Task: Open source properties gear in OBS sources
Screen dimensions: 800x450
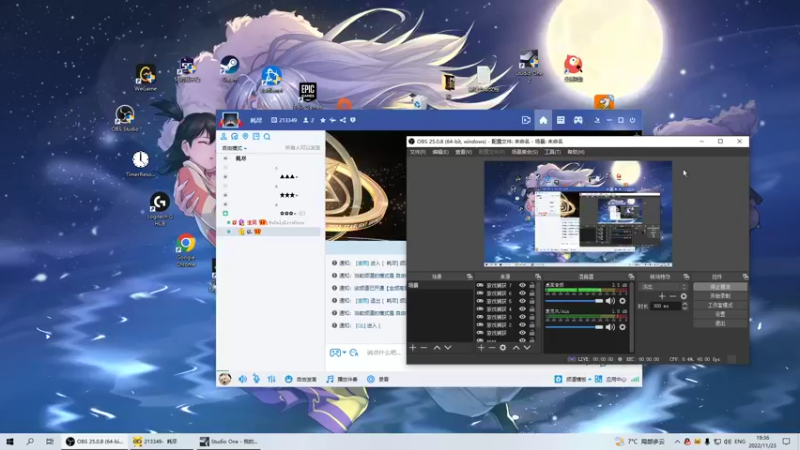Action: pyautogui.click(x=503, y=347)
